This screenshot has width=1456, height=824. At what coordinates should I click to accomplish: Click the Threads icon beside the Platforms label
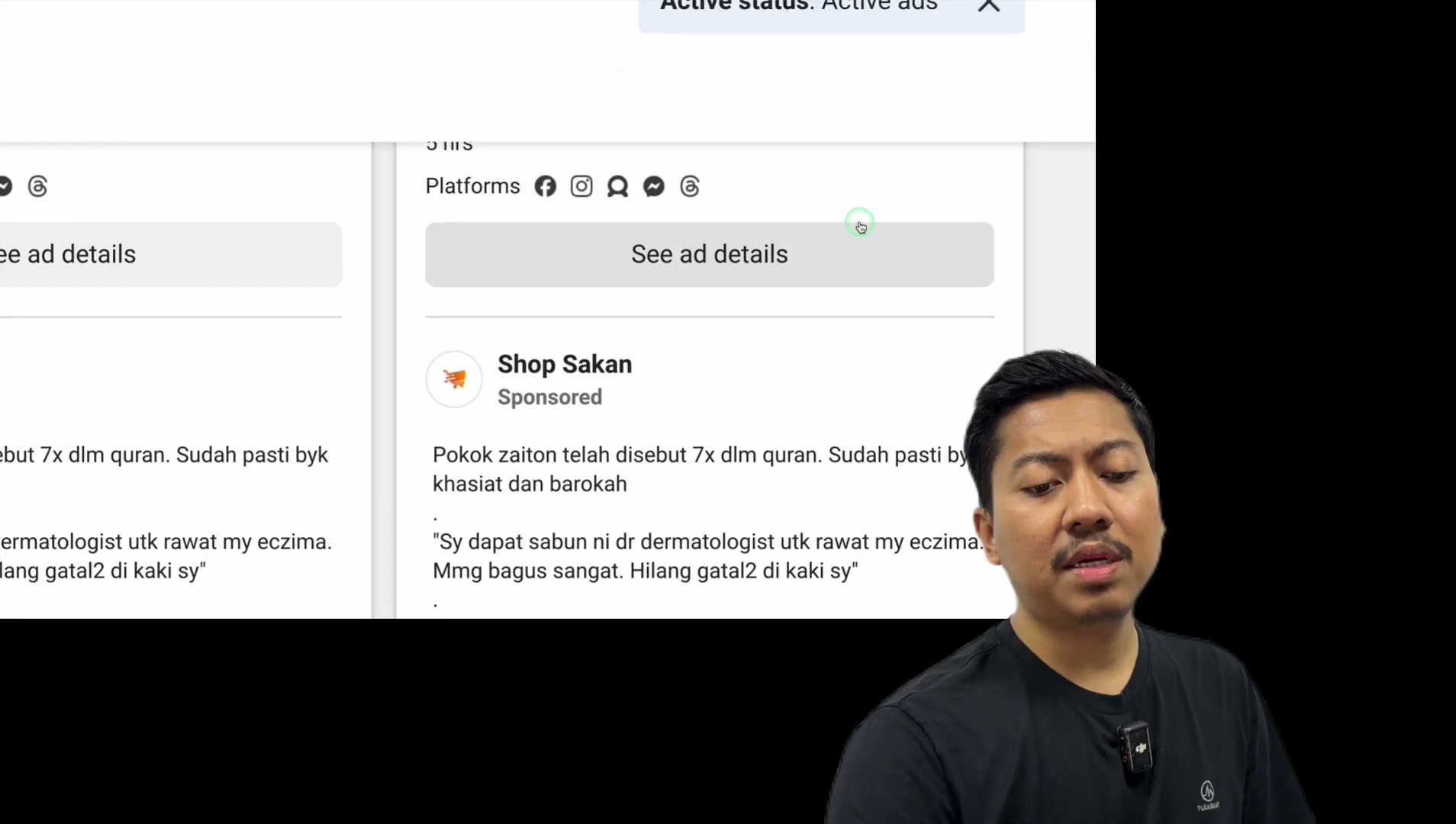pyautogui.click(x=690, y=186)
